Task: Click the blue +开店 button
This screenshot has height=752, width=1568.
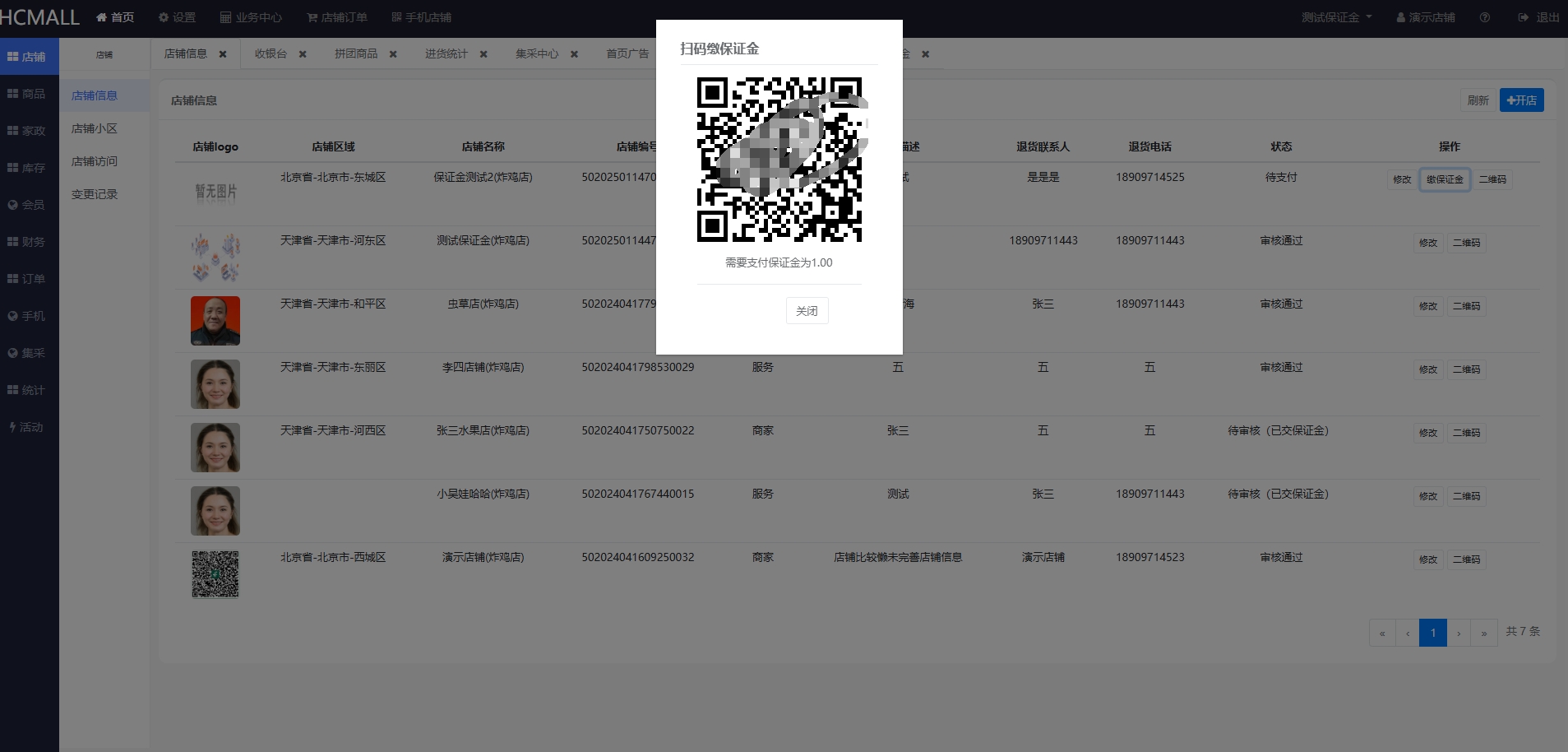Action: click(x=1521, y=100)
